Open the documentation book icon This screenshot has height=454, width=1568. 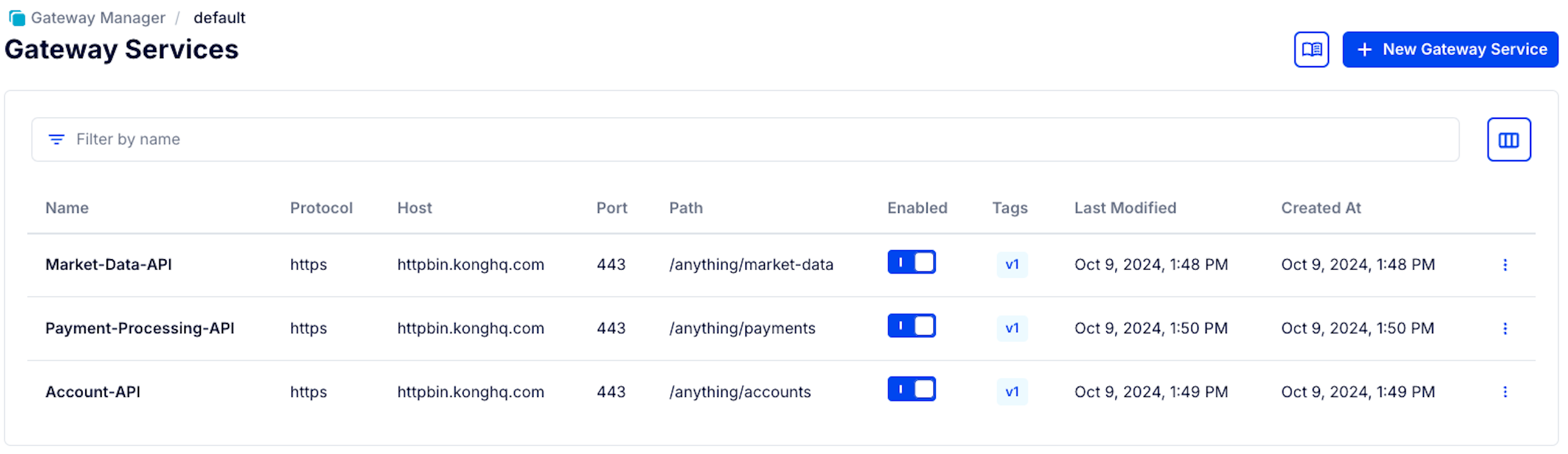pos(1311,50)
